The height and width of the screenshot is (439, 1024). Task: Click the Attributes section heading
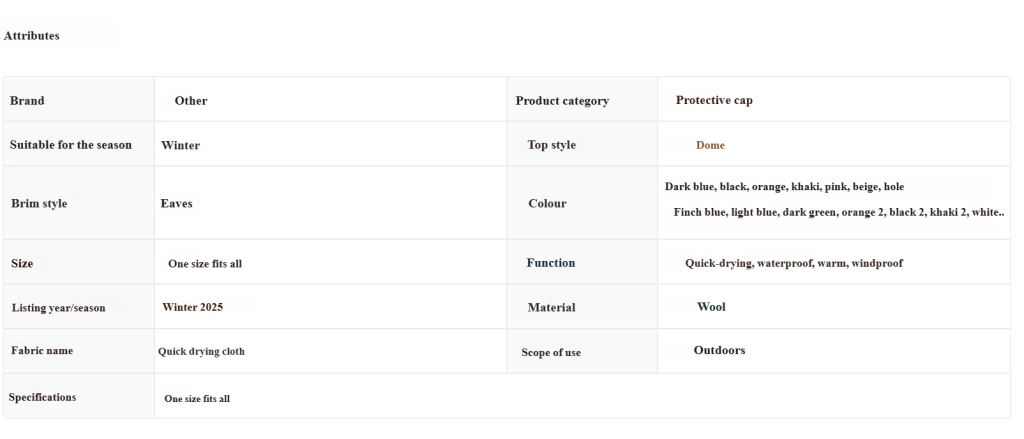(x=32, y=36)
